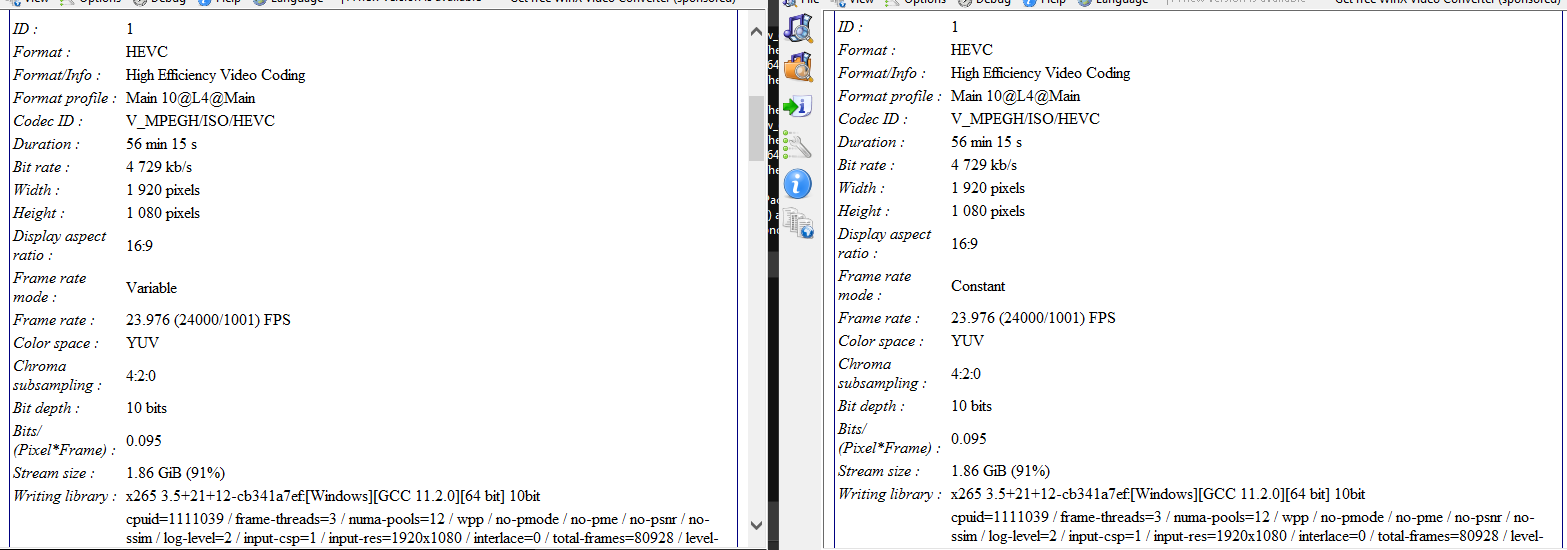This screenshot has width=1567, height=550.
Task: Click the 'Bit rate :' label in left window
Action: [x=42, y=167]
